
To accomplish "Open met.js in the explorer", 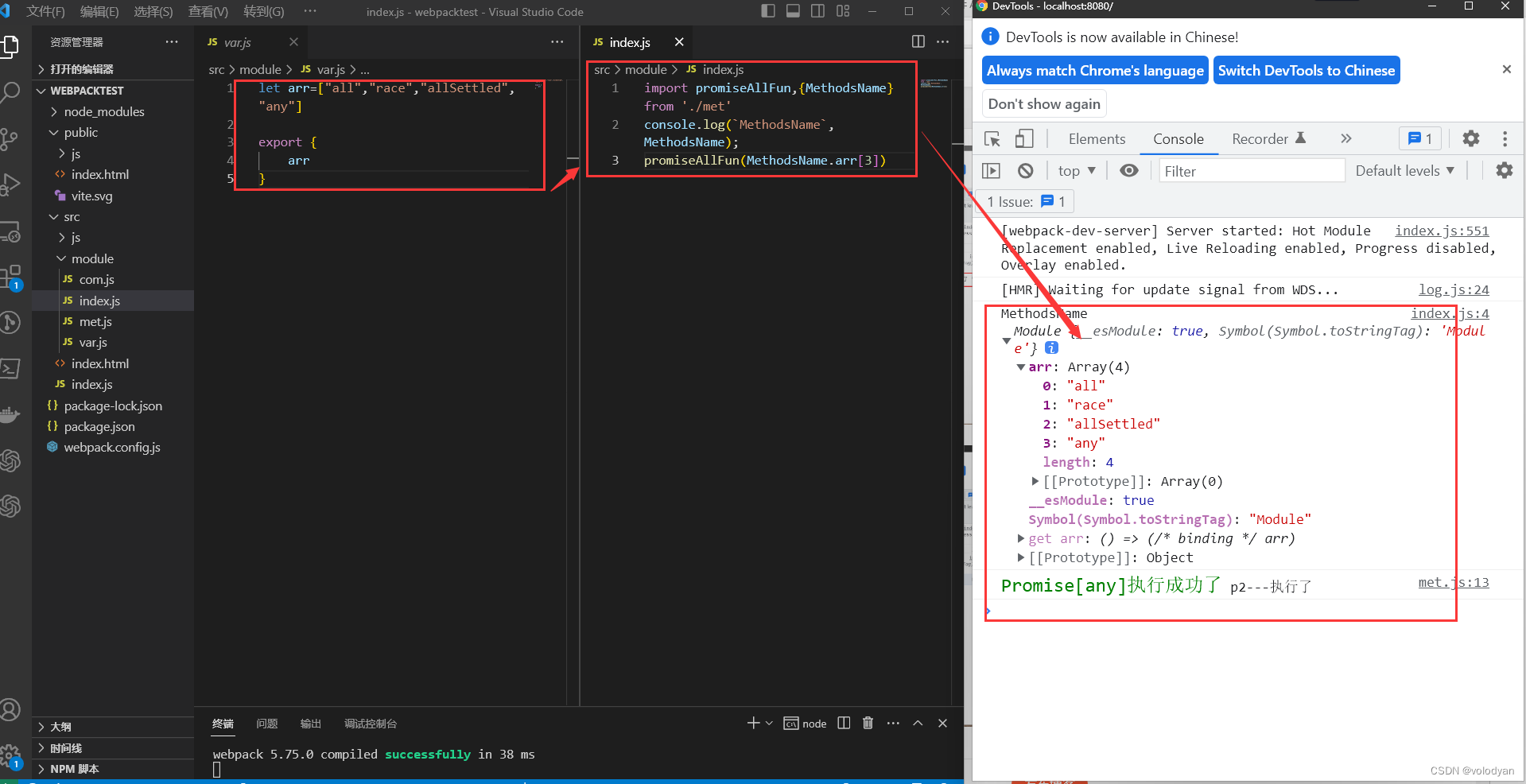I will pos(95,321).
